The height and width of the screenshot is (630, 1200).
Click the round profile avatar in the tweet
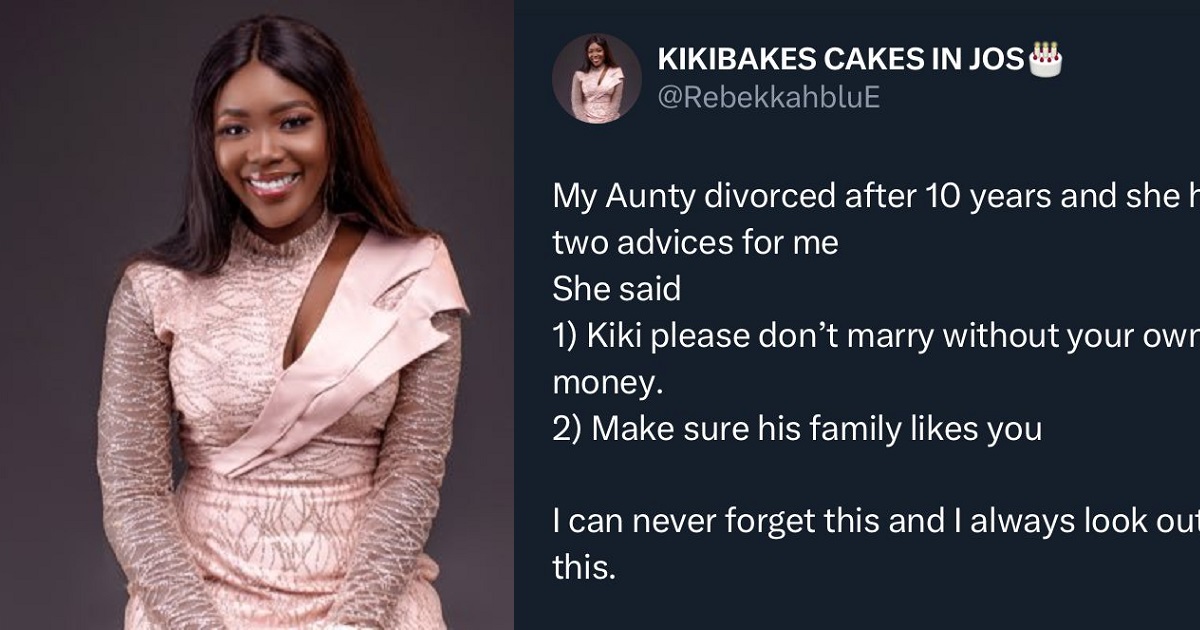(x=597, y=78)
